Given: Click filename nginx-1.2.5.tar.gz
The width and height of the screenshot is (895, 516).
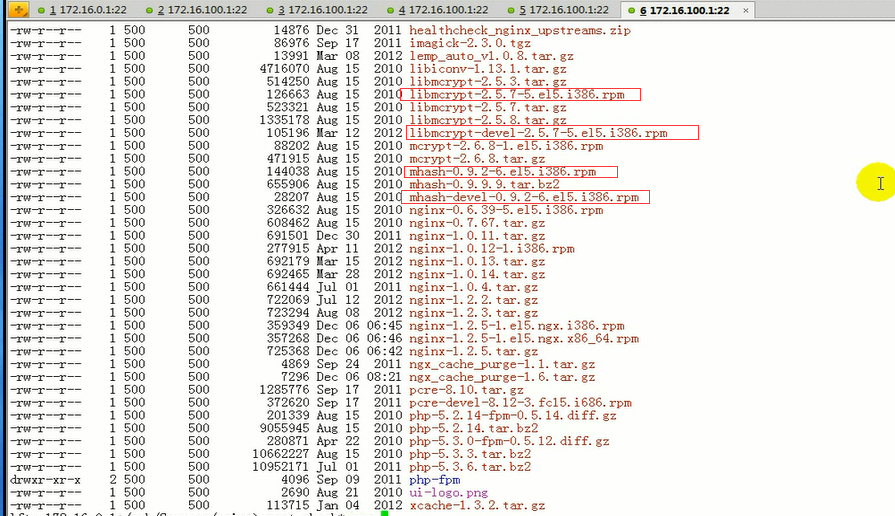Looking at the screenshot, I should (x=473, y=351).
